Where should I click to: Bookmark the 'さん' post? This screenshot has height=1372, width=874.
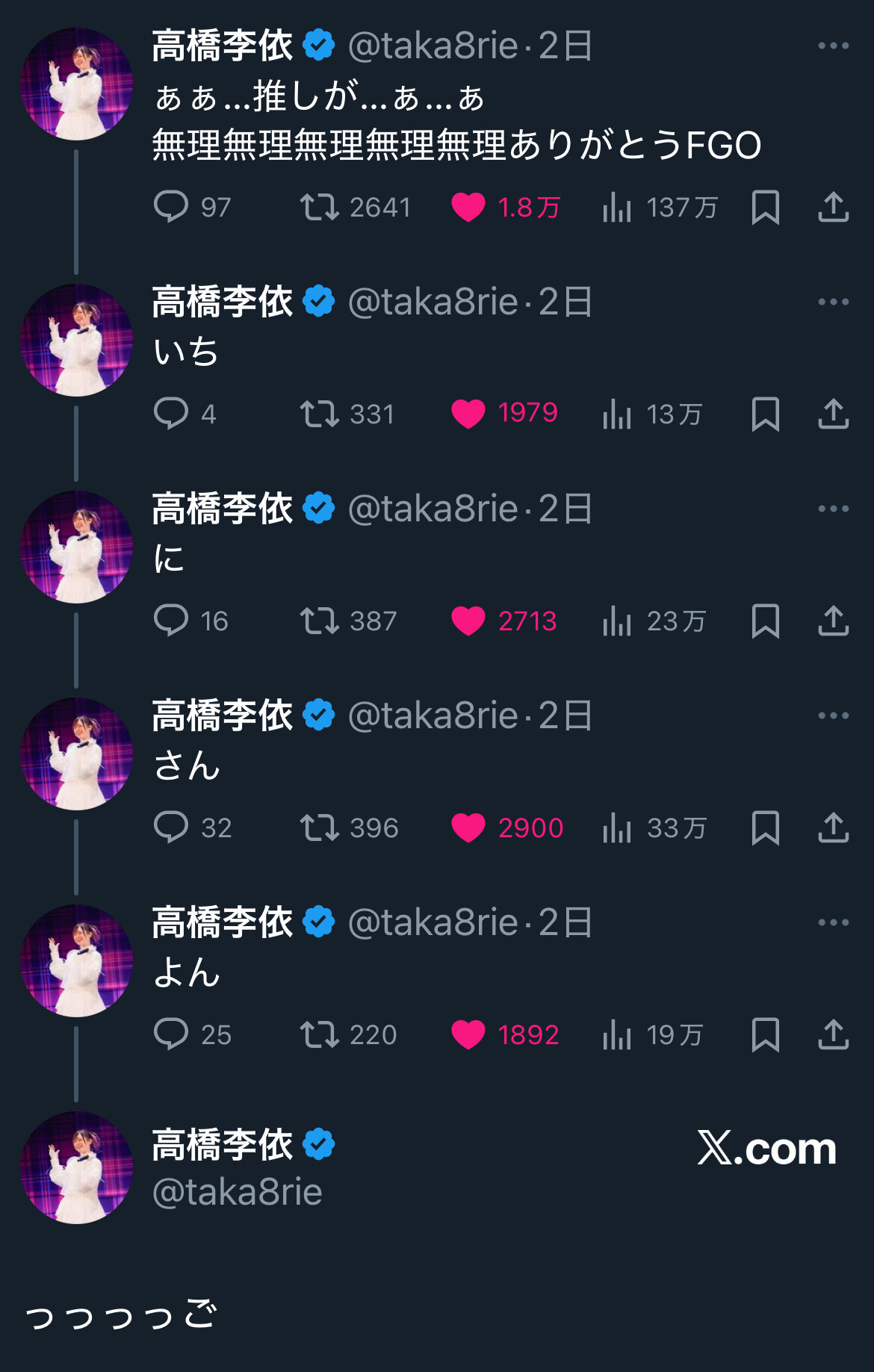(x=765, y=828)
